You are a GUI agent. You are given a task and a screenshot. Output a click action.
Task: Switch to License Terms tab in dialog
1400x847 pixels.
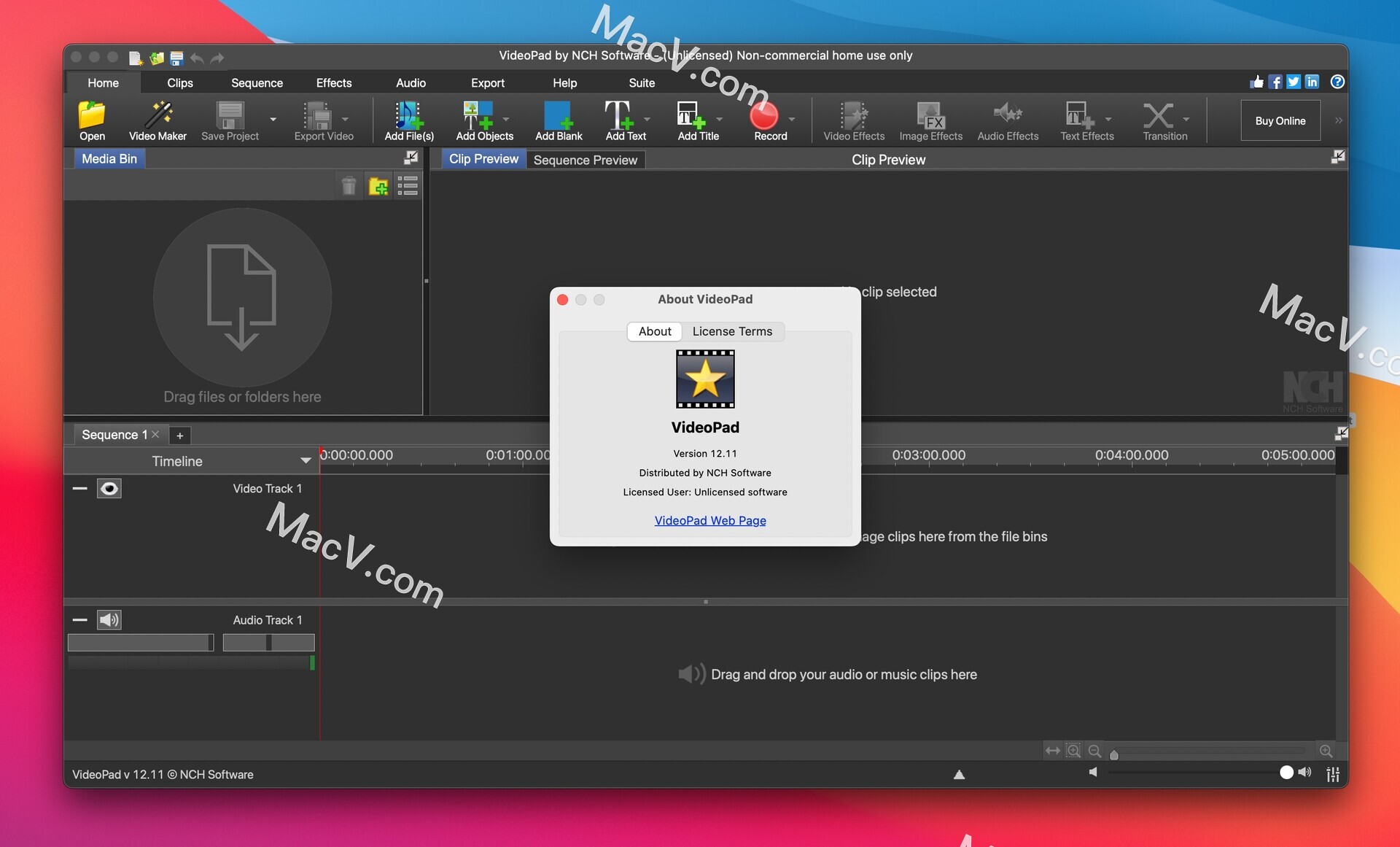[732, 331]
